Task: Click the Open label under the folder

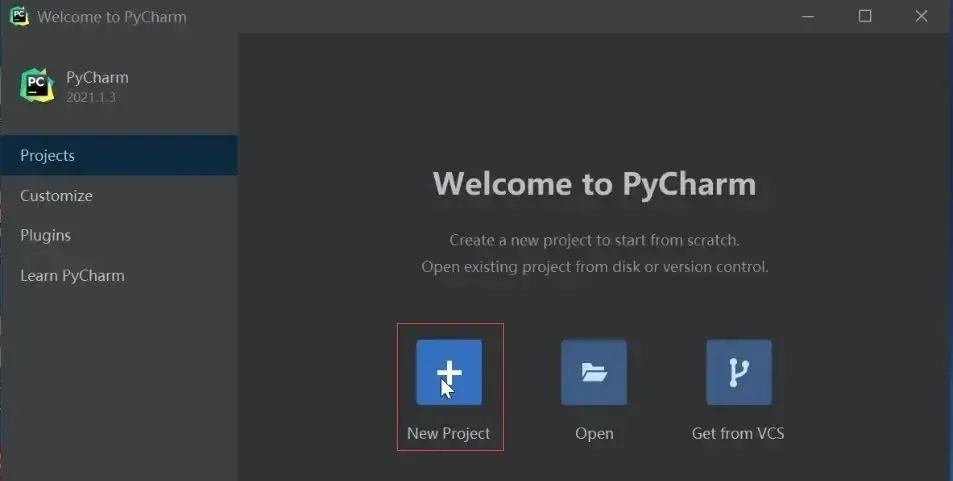Action: pos(594,434)
